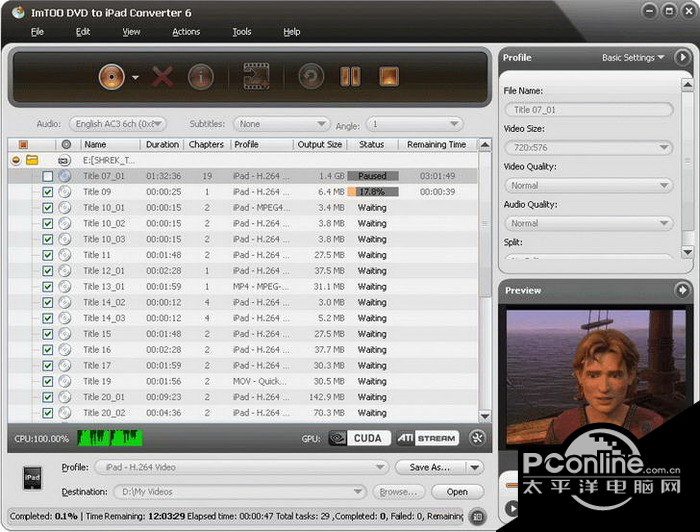Click the ATI Stream GPU button
The image size is (700, 532).
pyautogui.click(x=428, y=438)
